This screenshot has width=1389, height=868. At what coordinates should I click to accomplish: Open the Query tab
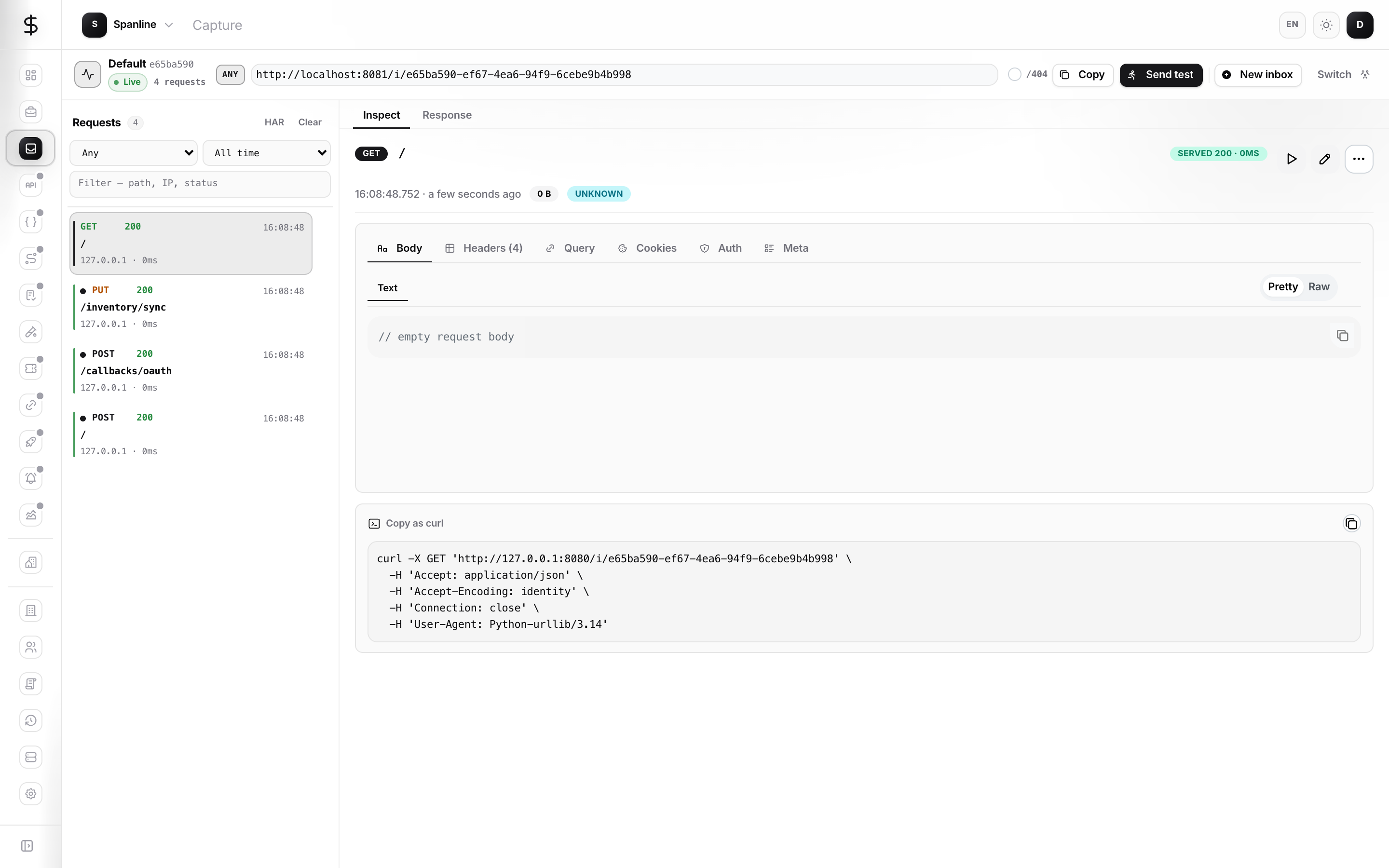click(x=570, y=248)
